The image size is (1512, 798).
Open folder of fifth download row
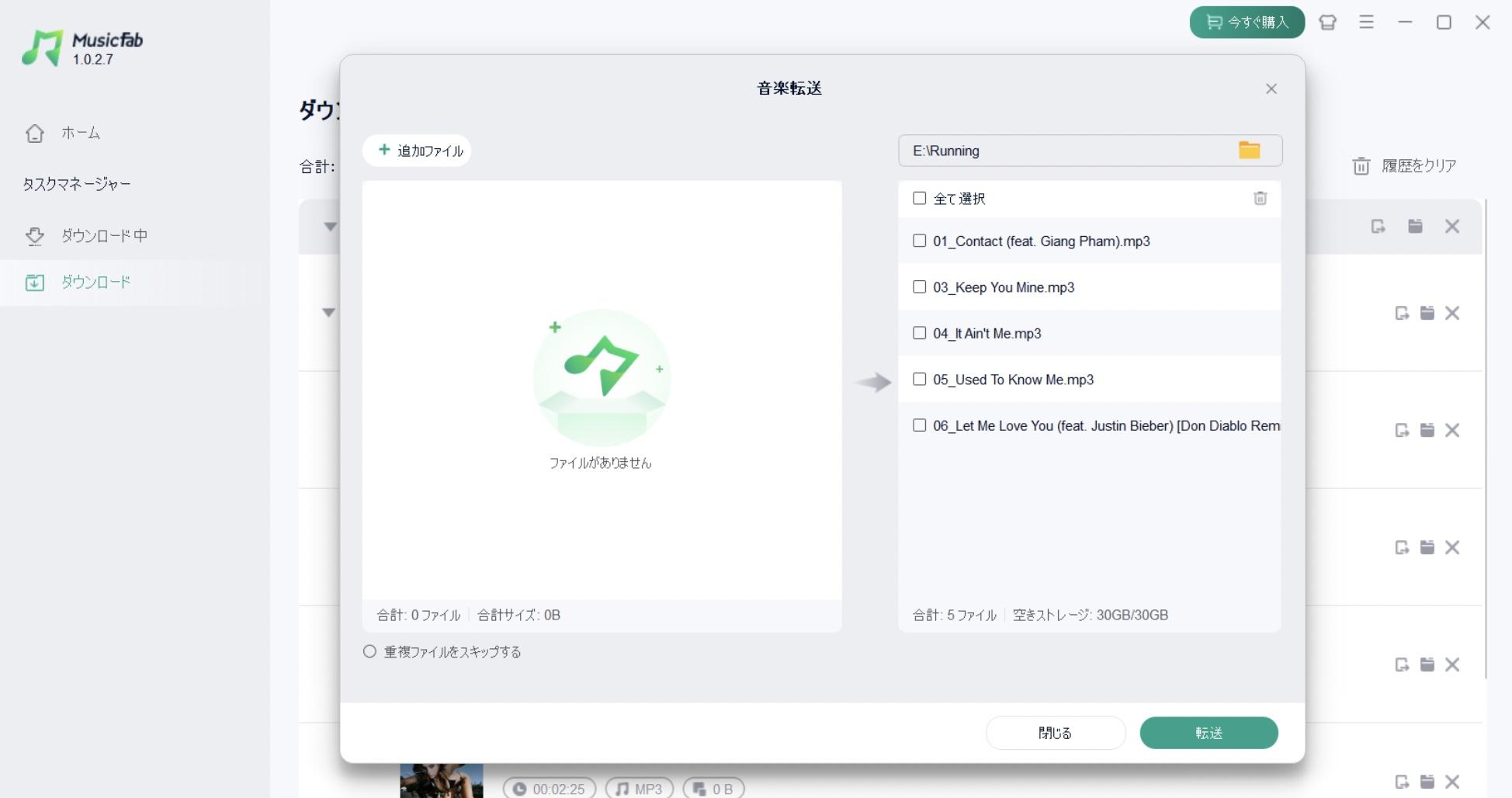pos(1427,664)
